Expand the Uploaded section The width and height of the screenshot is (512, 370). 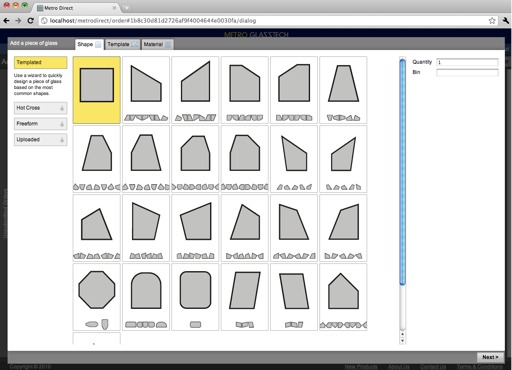(x=40, y=140)
